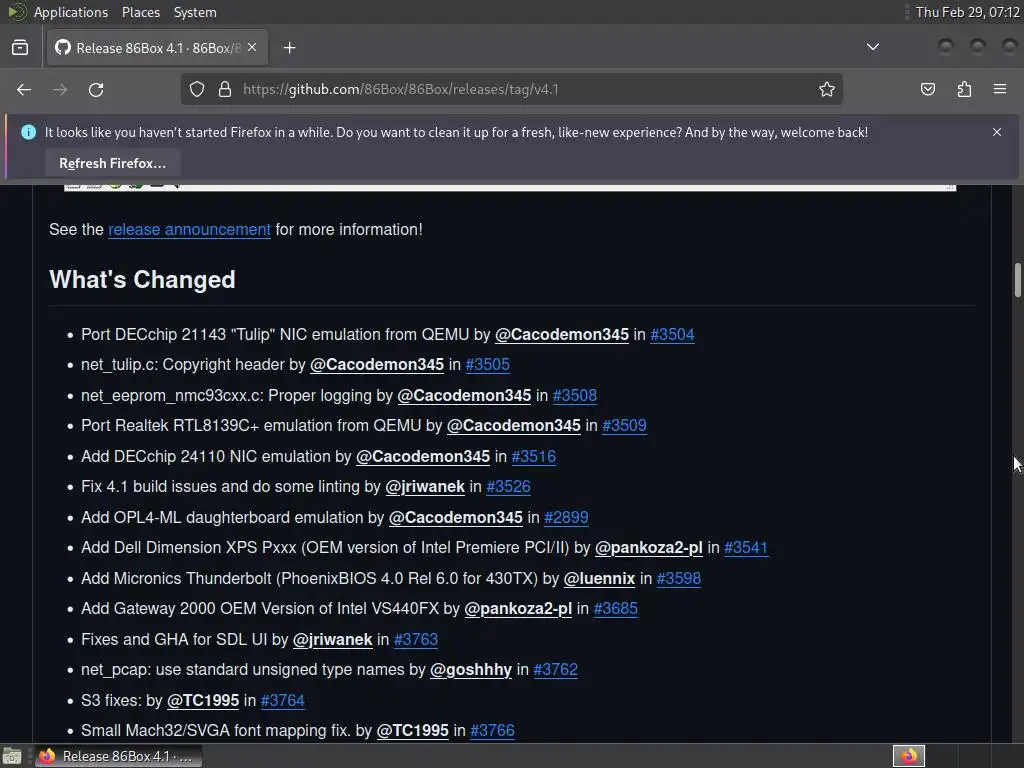Open pull request #3505
Screen dimensions: 1024x768
coord(487,364)
